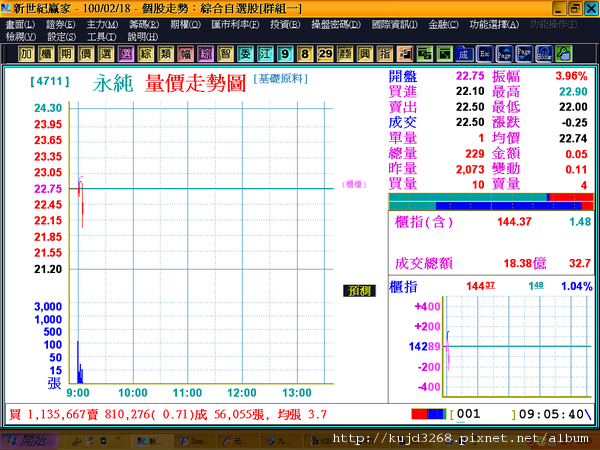The width and height of the screenshot is (600, 450).
Task: Click the Home toolbar button
Action: tap(544, 54)
